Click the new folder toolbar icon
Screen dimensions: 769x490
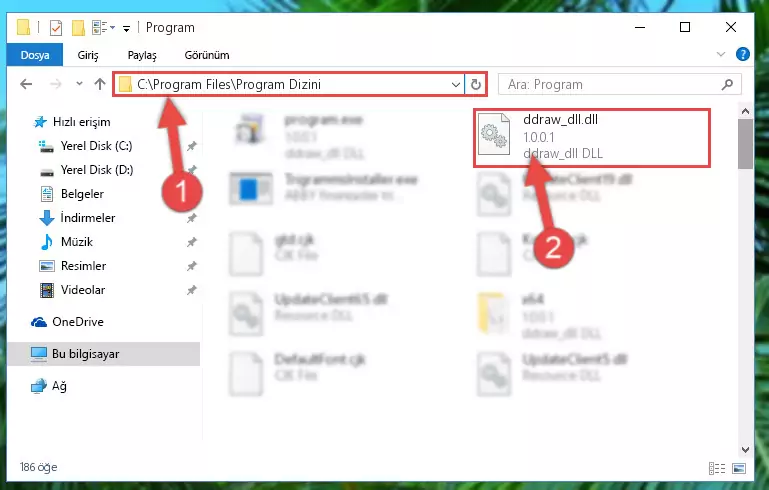[78, 27]
